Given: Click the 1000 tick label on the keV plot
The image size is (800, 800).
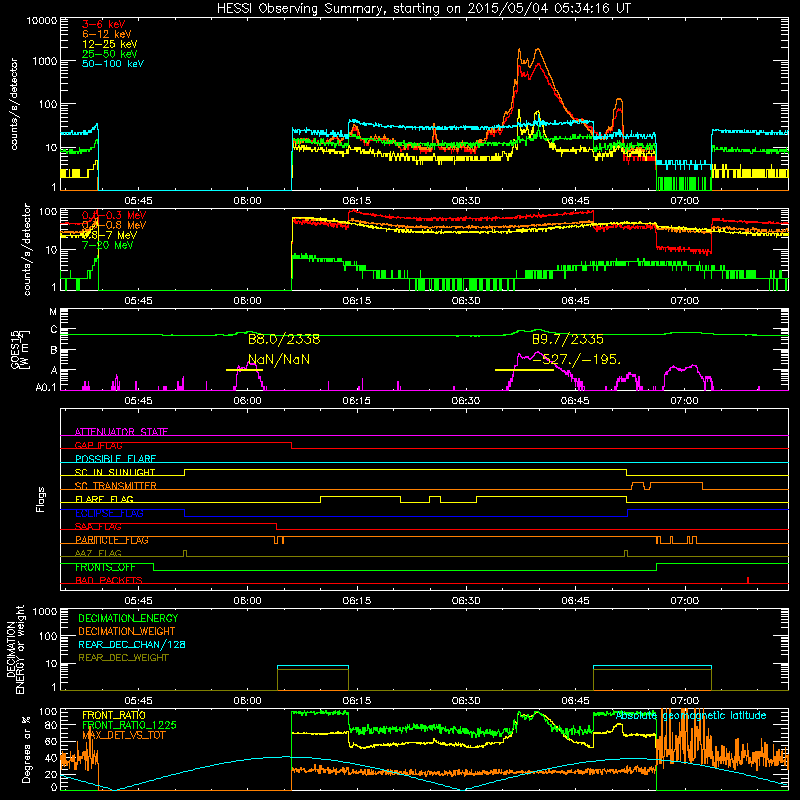Looking at the screenshot, I should click(x=44, y=61).
